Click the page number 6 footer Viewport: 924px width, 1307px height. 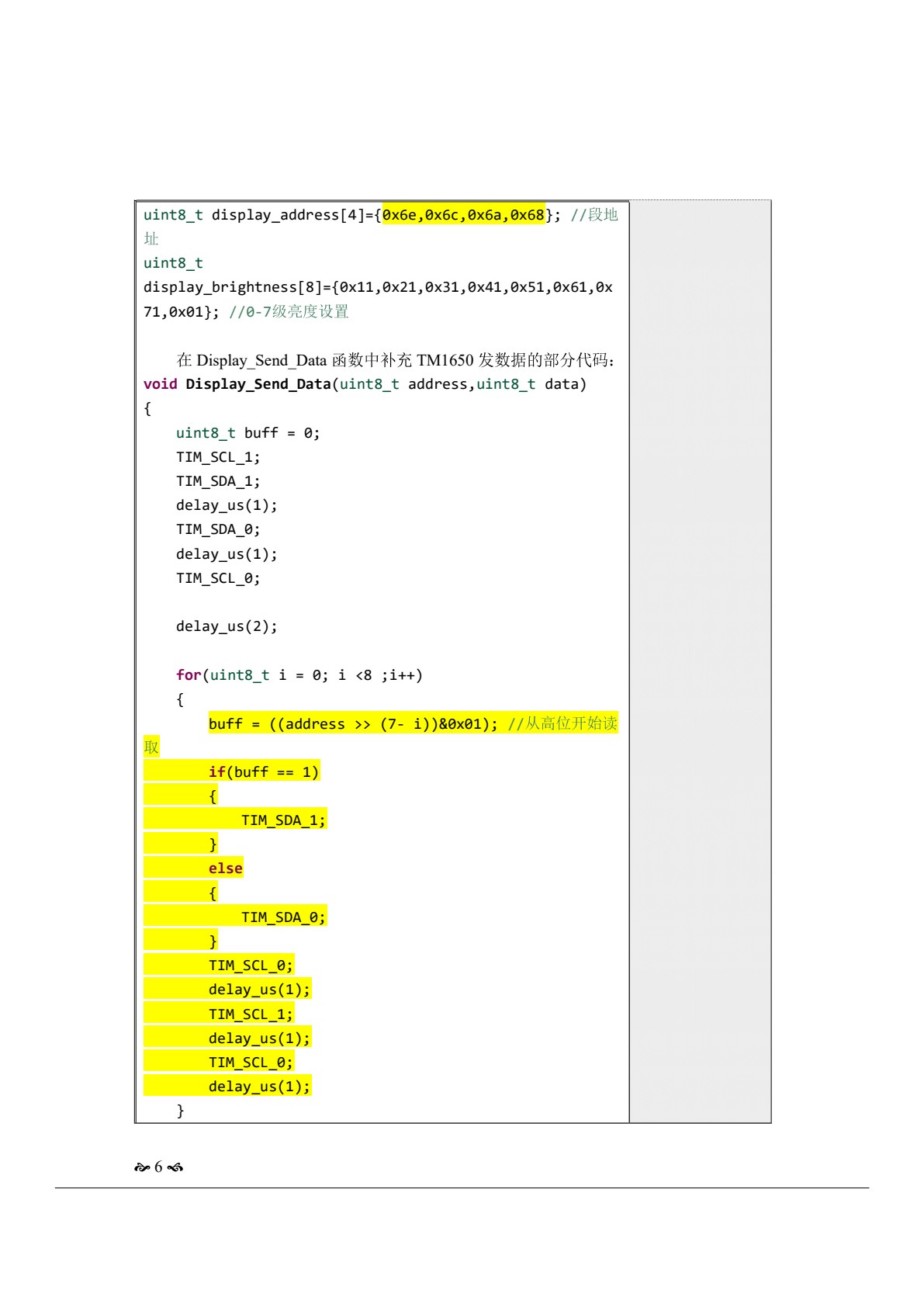point(158,1167)
